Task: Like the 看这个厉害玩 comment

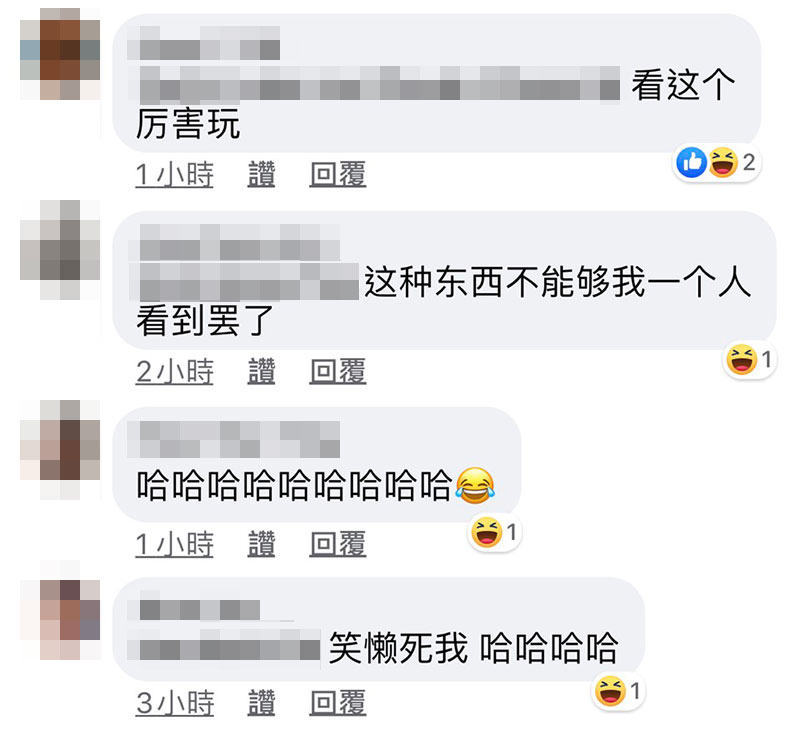Action: coord(261,174)
